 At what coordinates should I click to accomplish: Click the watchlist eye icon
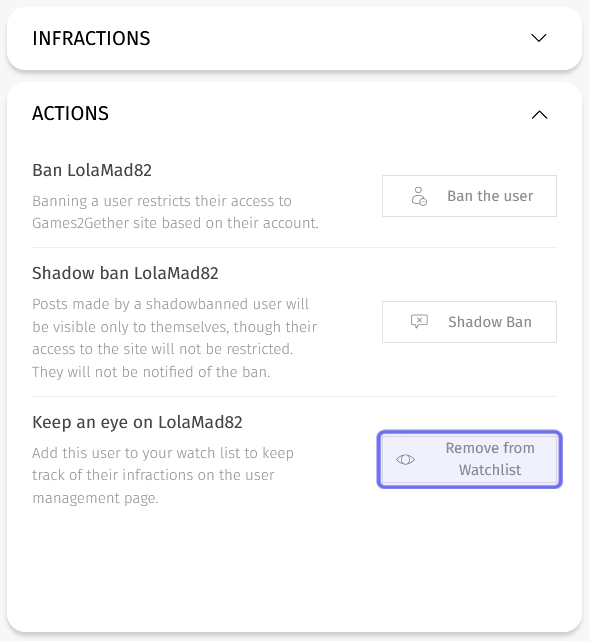click(x=405, y=460)
